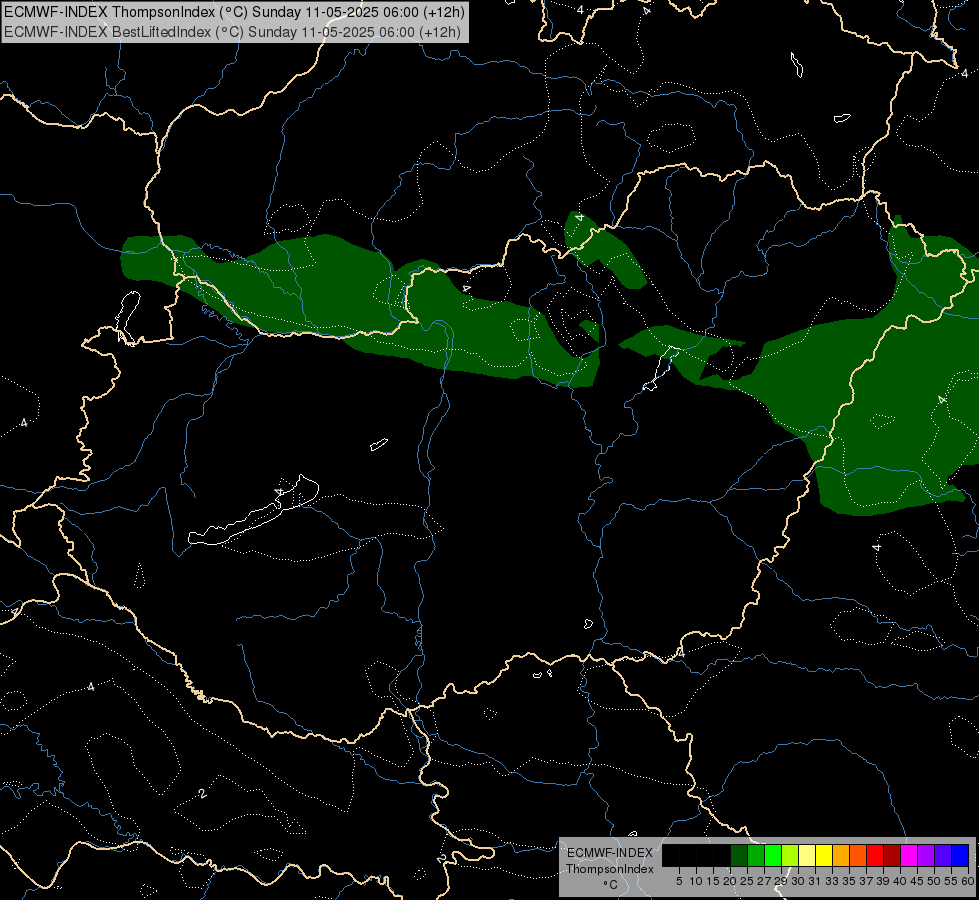Click the legend scale value 20
This screenshot has height=900, width=979.
[x=730, y=881]
